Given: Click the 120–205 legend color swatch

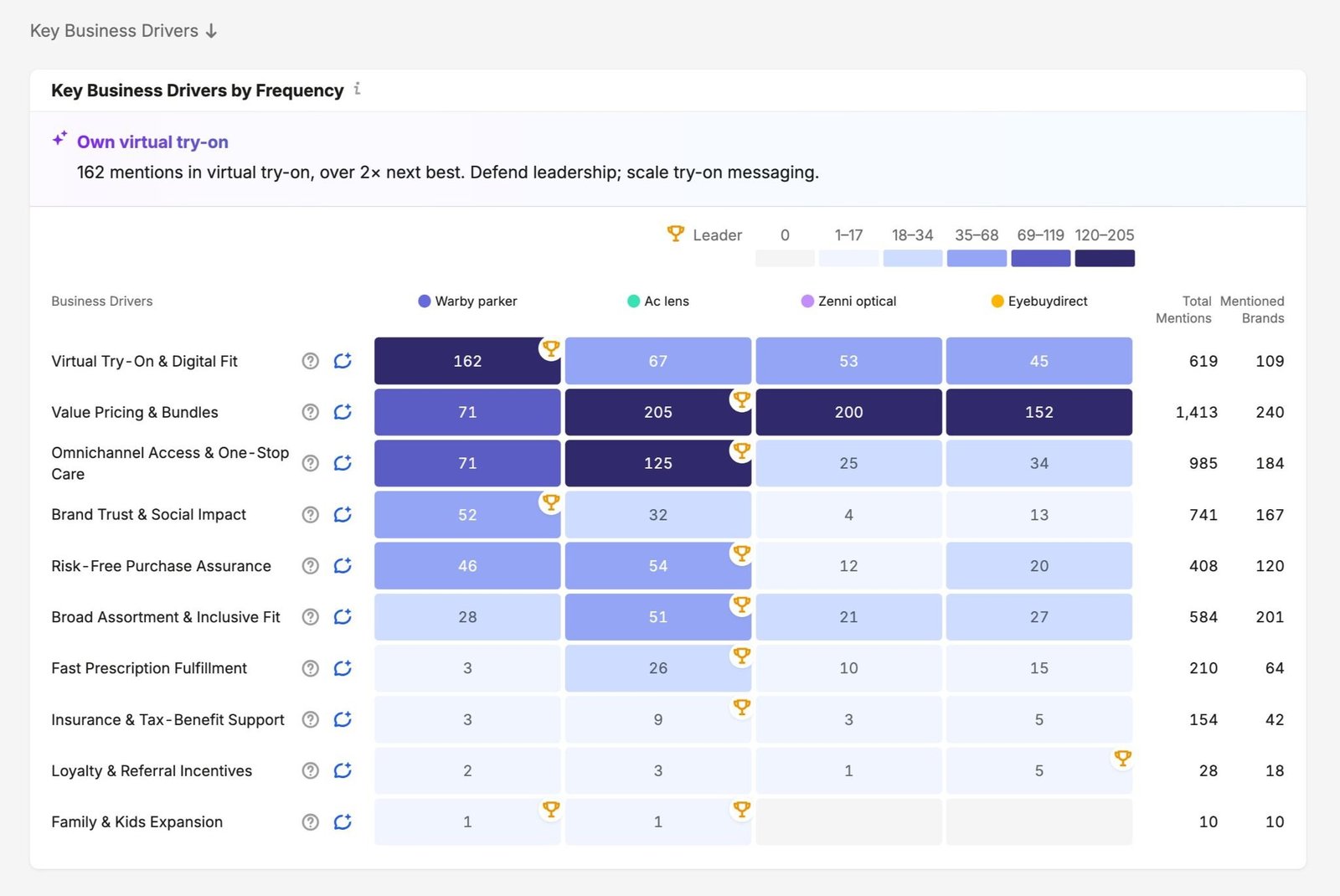Looking at the screenshot, I should pos(1105,258).
